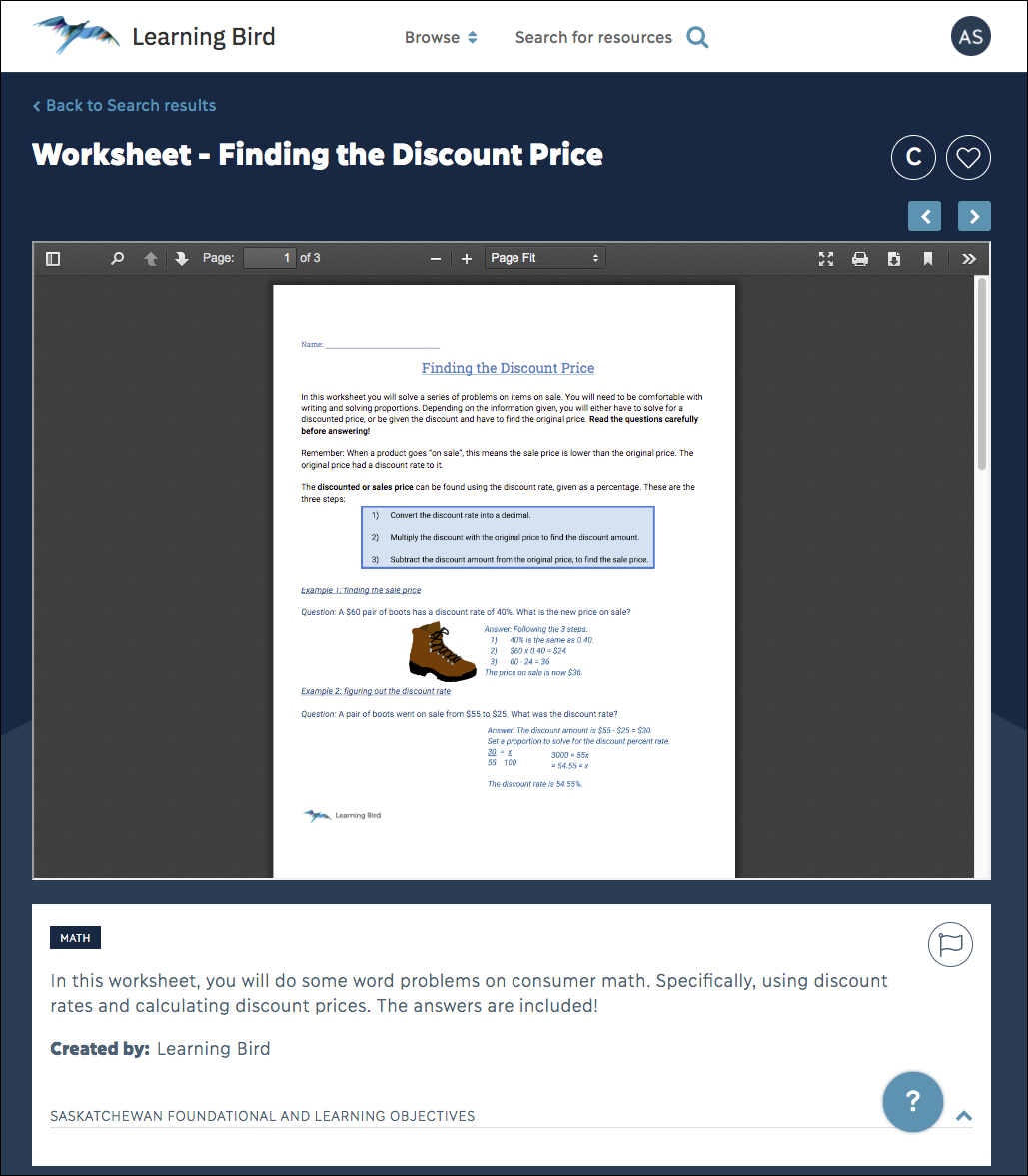Navigate forward with the blue arrow button
The width and height of the screenshot is (1028, 1176).
[x=974, y=216]
